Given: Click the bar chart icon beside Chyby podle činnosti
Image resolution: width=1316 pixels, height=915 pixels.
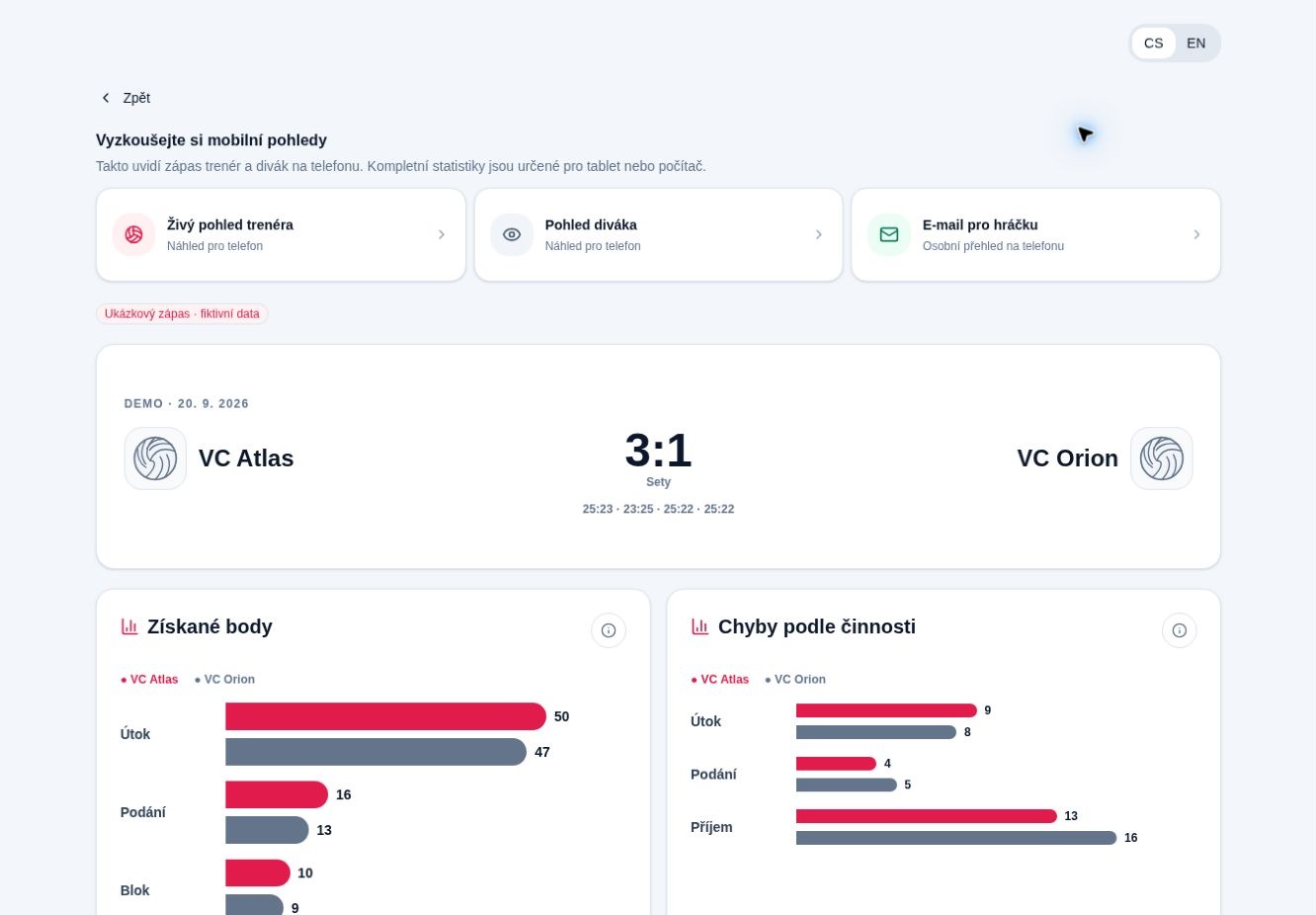Looking at the screenshot, I should (700, 626).
